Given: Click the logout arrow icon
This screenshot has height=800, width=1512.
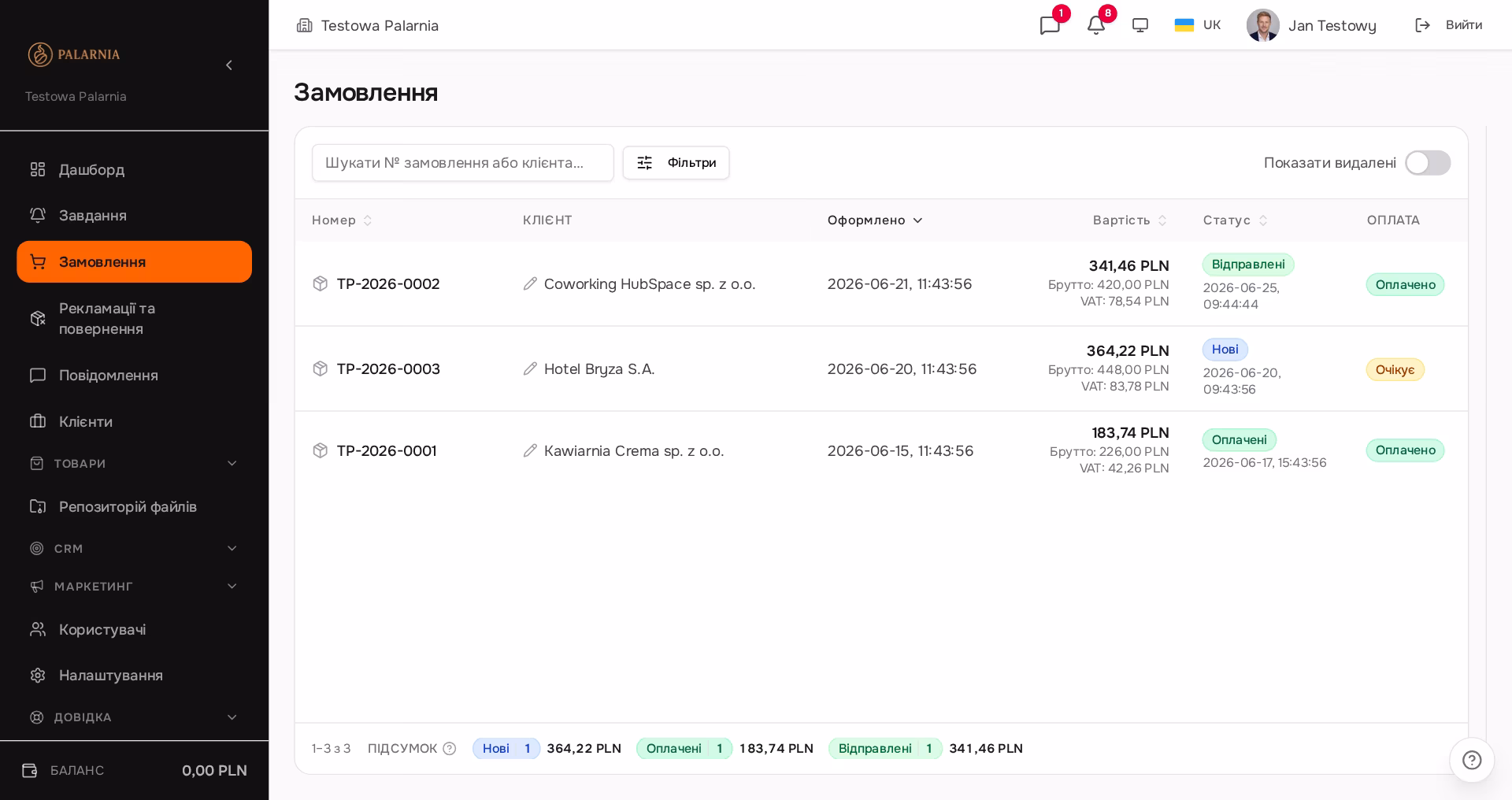Looking at the screenshot, I should tap(1422, 25).
